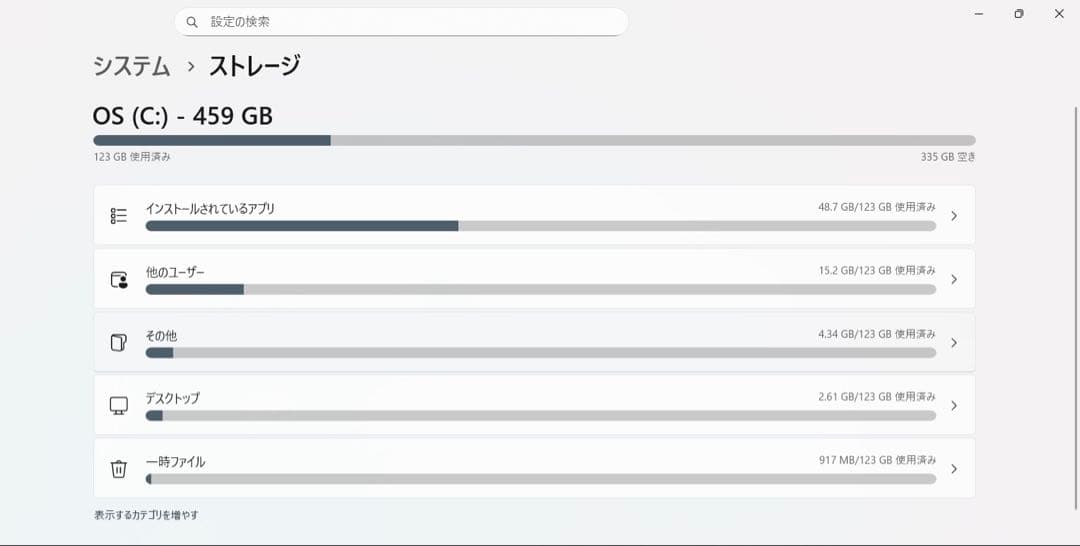This screenshot has width=1080, height=546.
Task: Click the インストールされているアプリ usage bar
Action: [540, 226]
